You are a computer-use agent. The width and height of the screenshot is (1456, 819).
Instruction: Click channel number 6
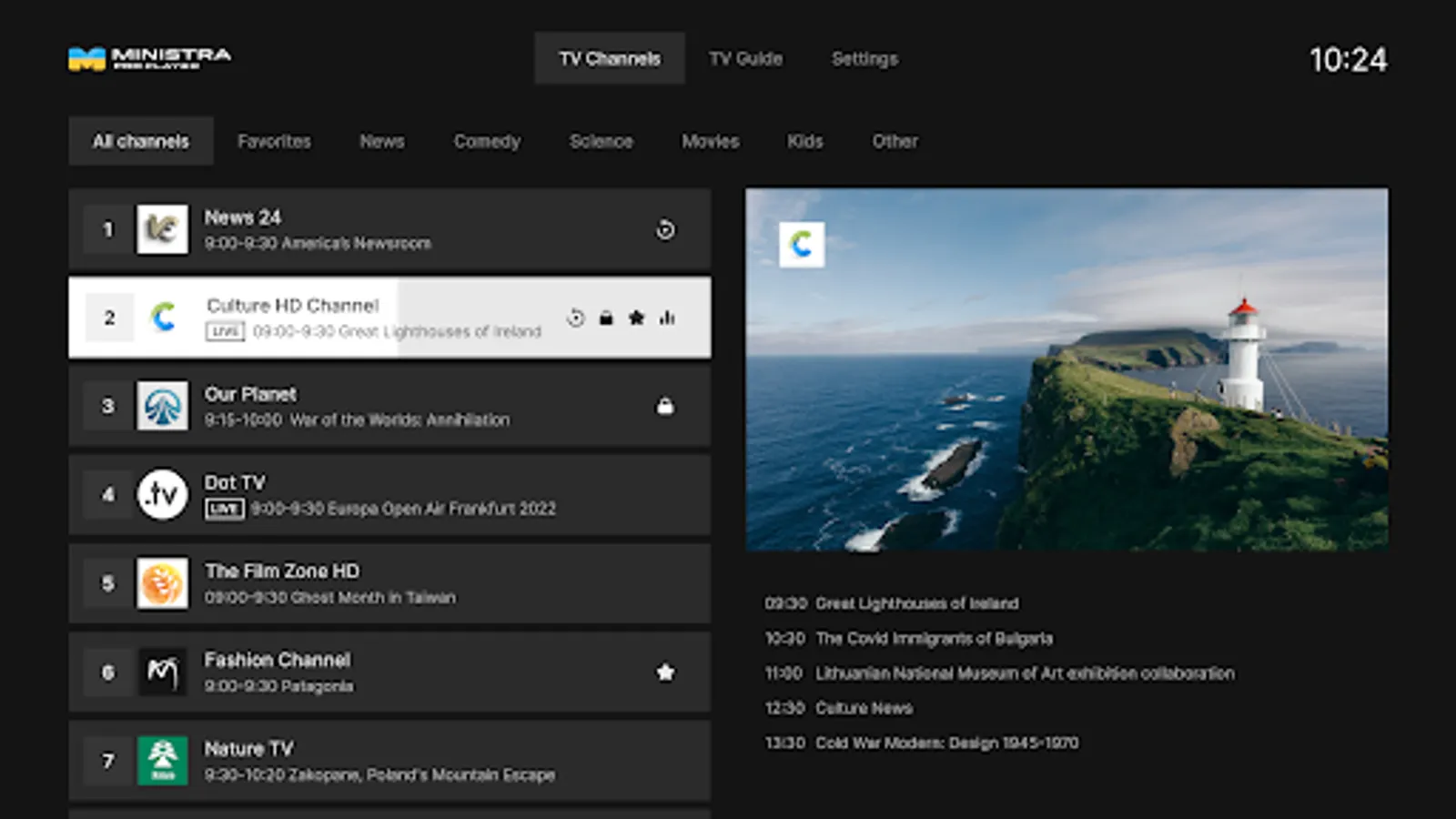point(107,672)
